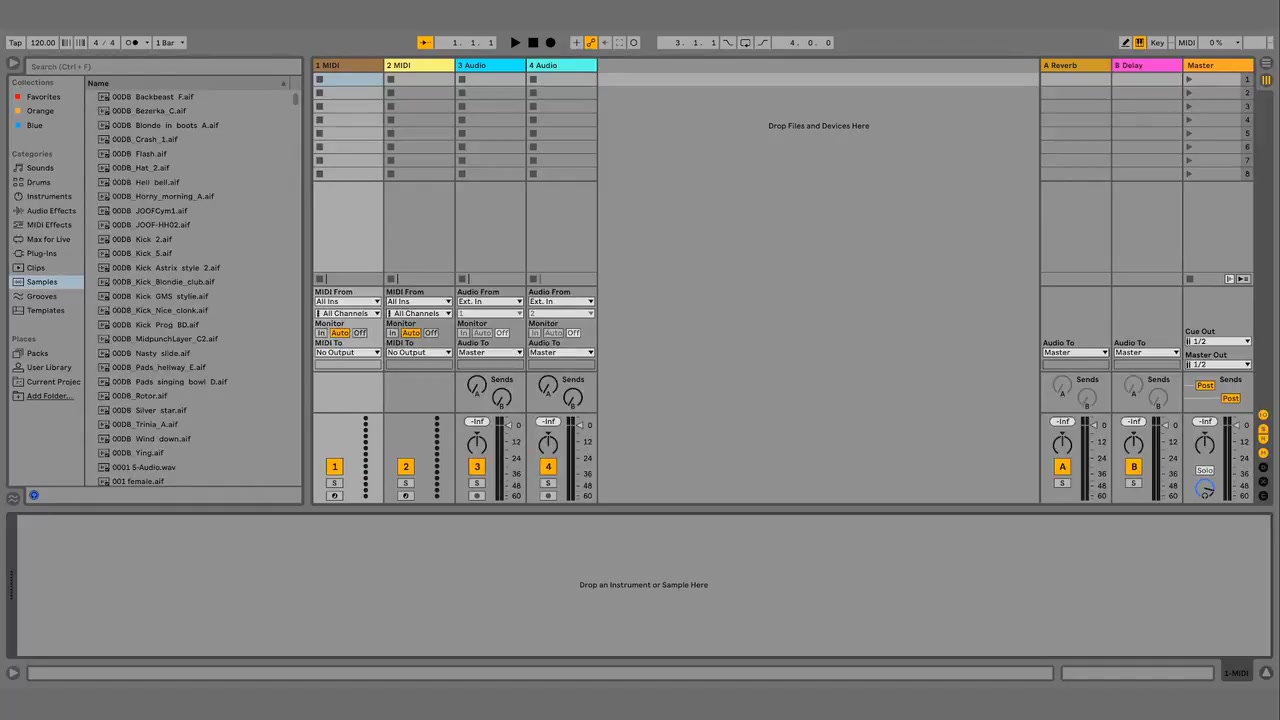
Task: Start Arrangement Record with the circle button
Action: point(550,43)
